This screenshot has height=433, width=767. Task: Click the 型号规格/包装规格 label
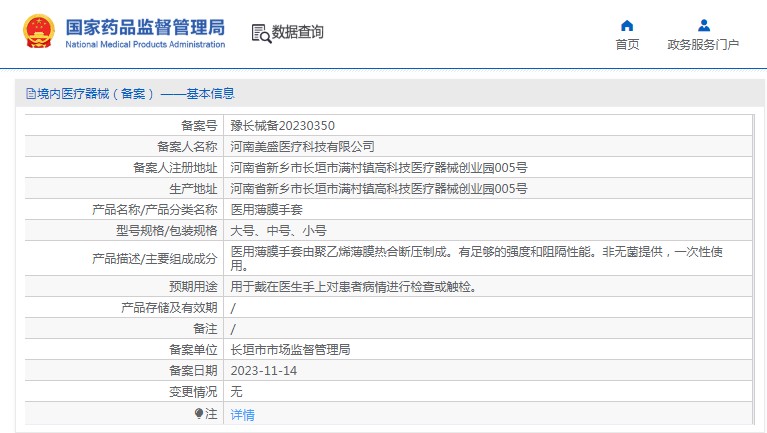click(x=166, y=231)
